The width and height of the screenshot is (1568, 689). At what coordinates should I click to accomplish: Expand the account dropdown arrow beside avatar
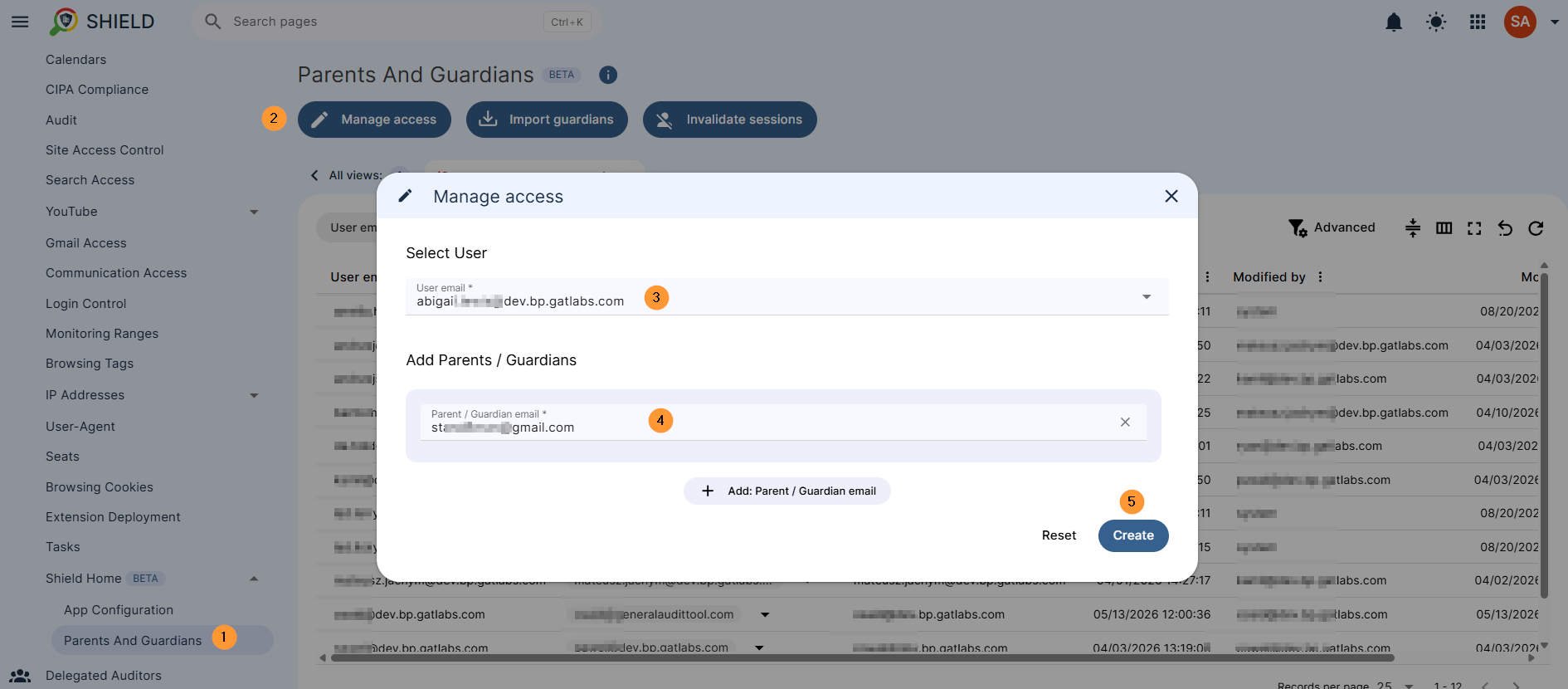pos(1554,22)
